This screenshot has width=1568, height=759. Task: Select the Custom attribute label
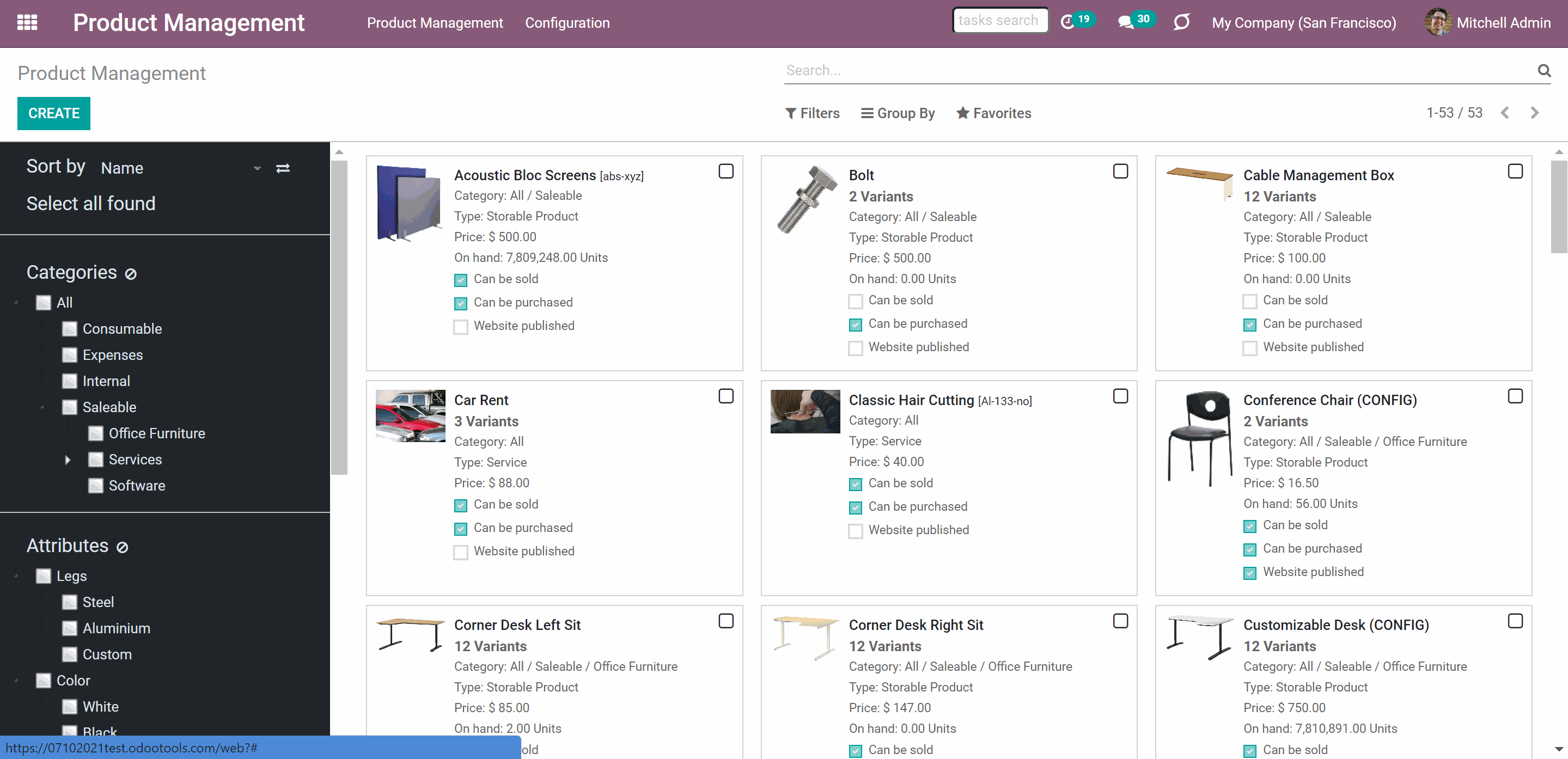click(x=107, y=655)
